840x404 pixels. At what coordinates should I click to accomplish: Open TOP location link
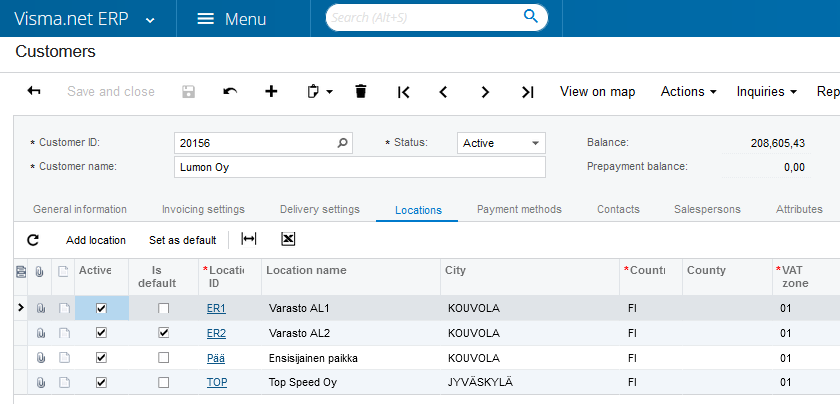pos(217,383)
